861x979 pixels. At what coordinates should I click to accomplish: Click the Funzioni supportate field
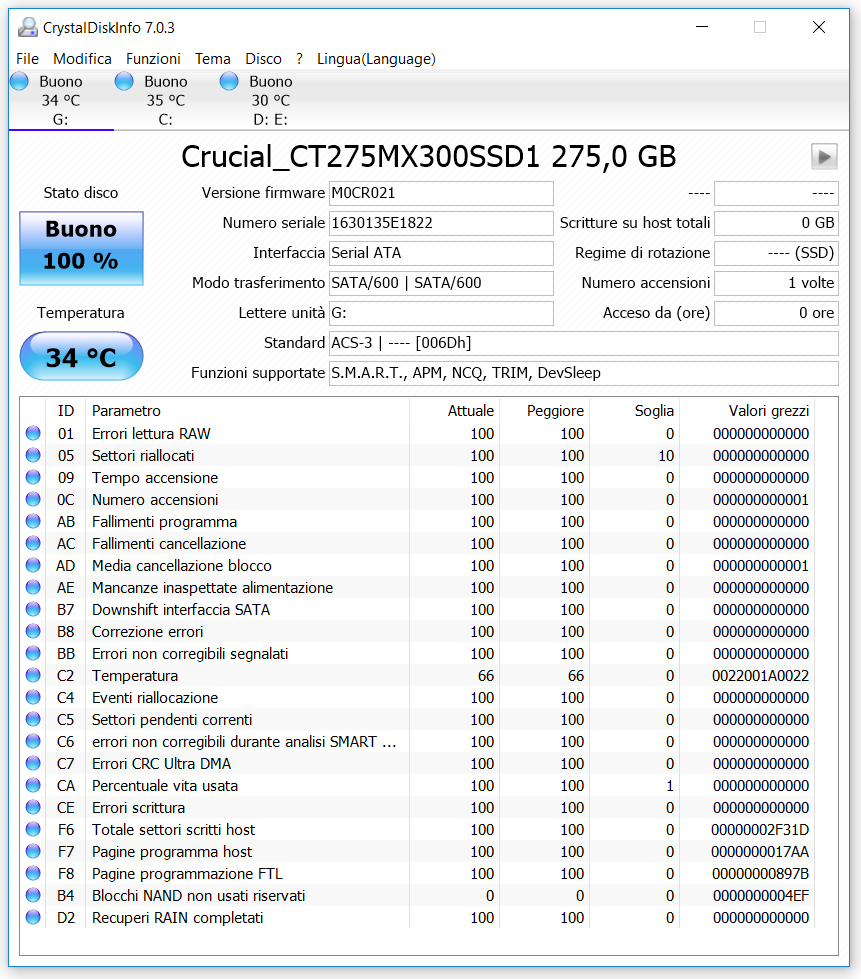(x=584, y=373)
